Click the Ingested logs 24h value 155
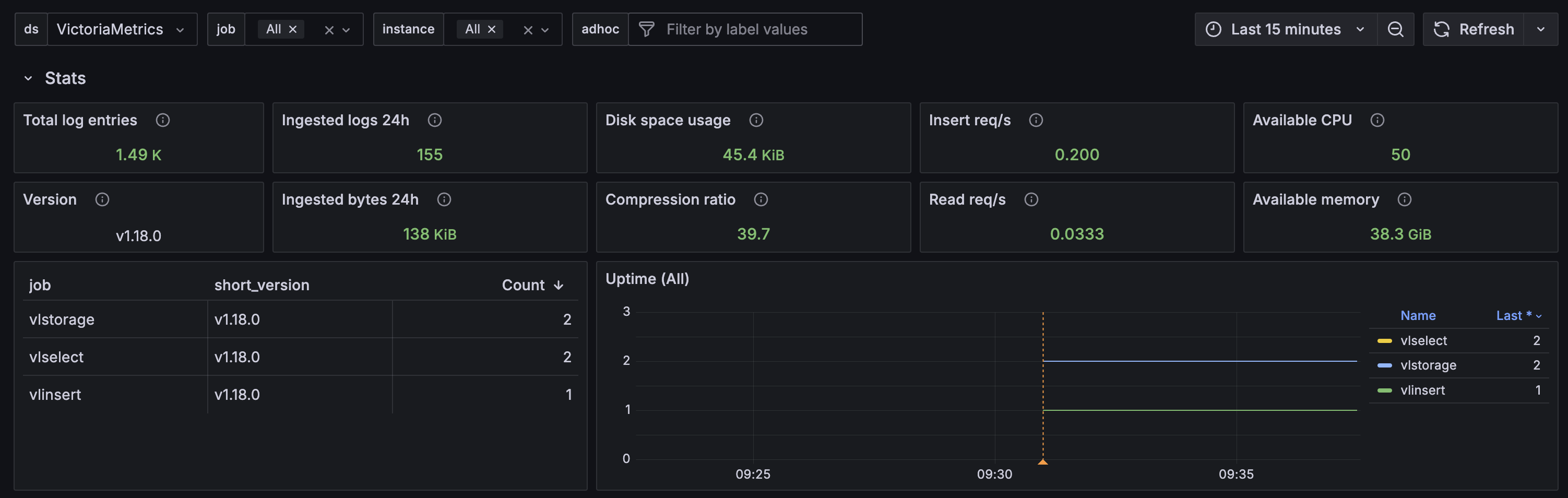The height and width of the screenshot is (498, 1568). (430, 155)
